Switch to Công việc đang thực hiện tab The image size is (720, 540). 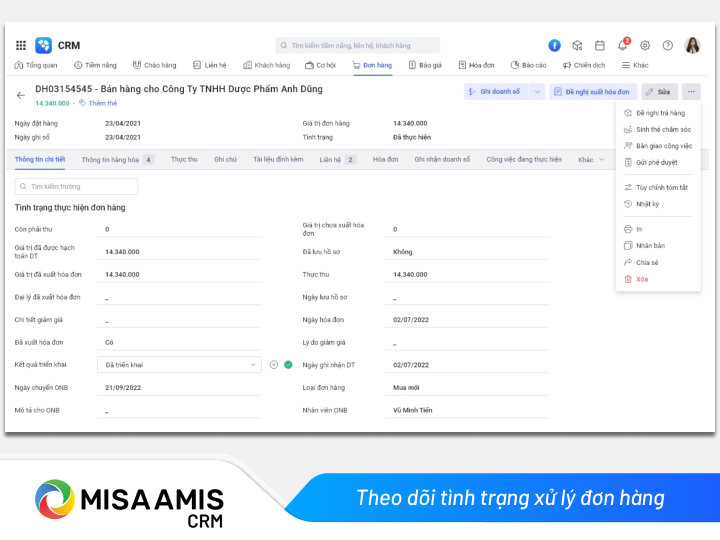click(524, 159)
